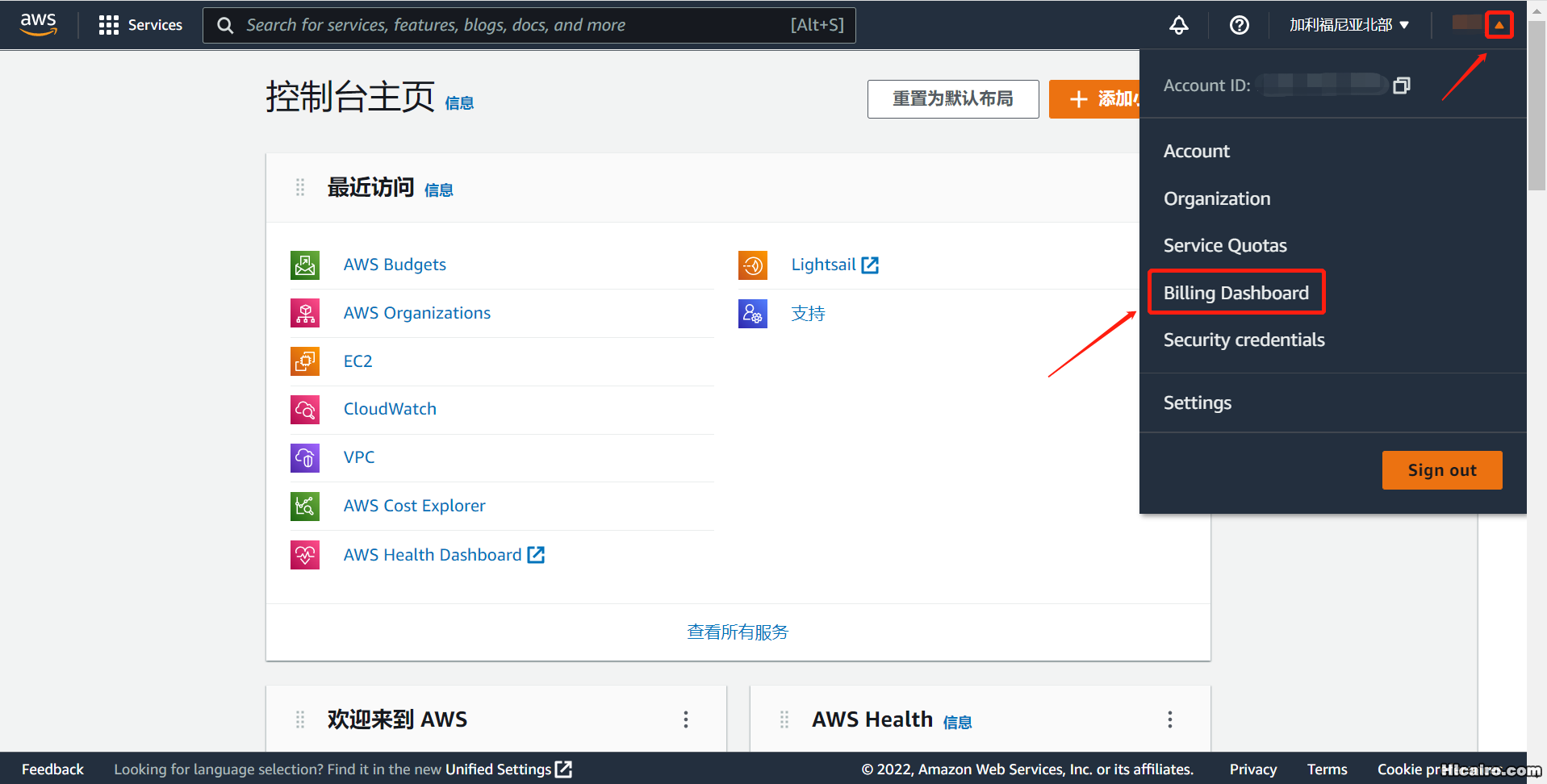Screen dimensions: 1547x784
Task: Click the AWS Organizations service icon
Action: [x=305, y=313]
